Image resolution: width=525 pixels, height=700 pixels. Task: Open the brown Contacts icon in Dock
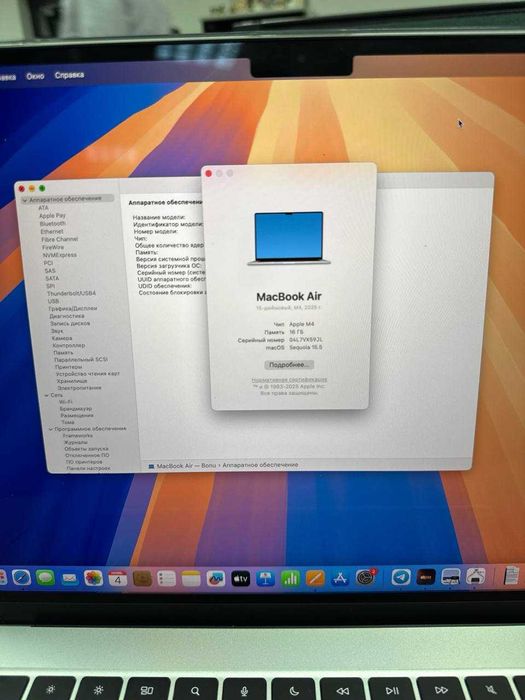tap(142, 579)
